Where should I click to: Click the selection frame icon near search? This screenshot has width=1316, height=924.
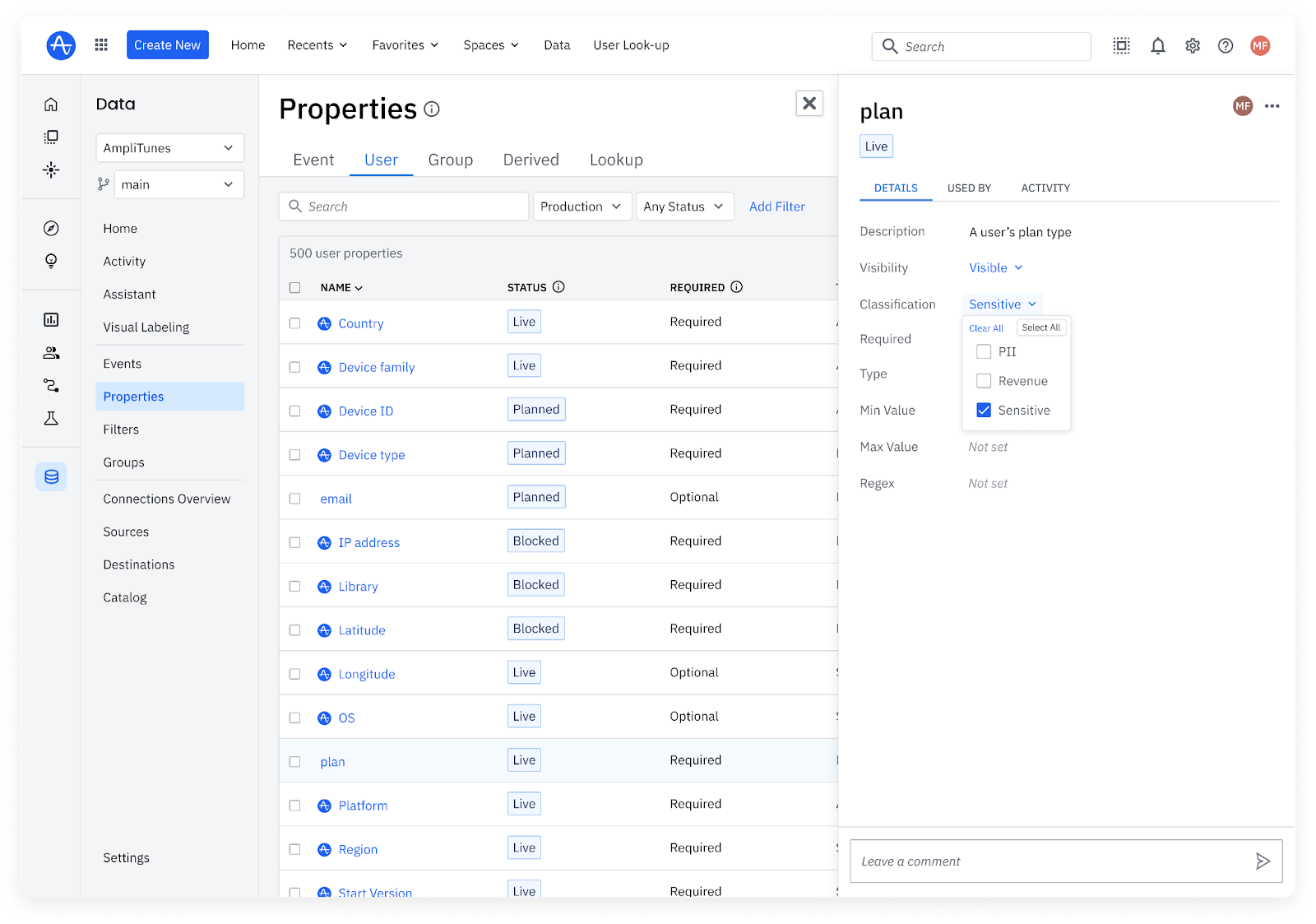click(1122, 46)
